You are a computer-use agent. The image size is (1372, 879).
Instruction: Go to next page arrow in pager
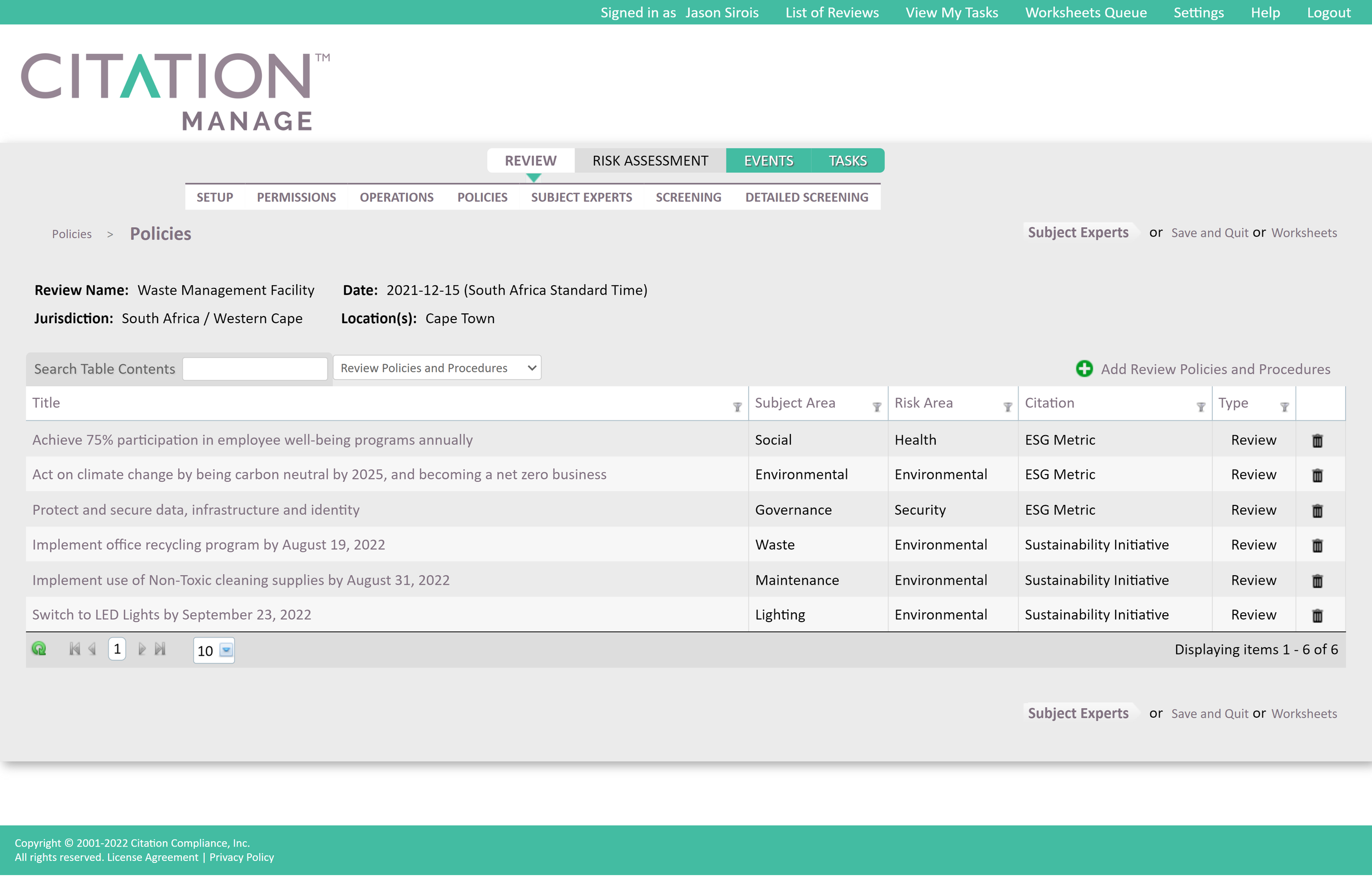pyautogui.click(x=142, y=649)
